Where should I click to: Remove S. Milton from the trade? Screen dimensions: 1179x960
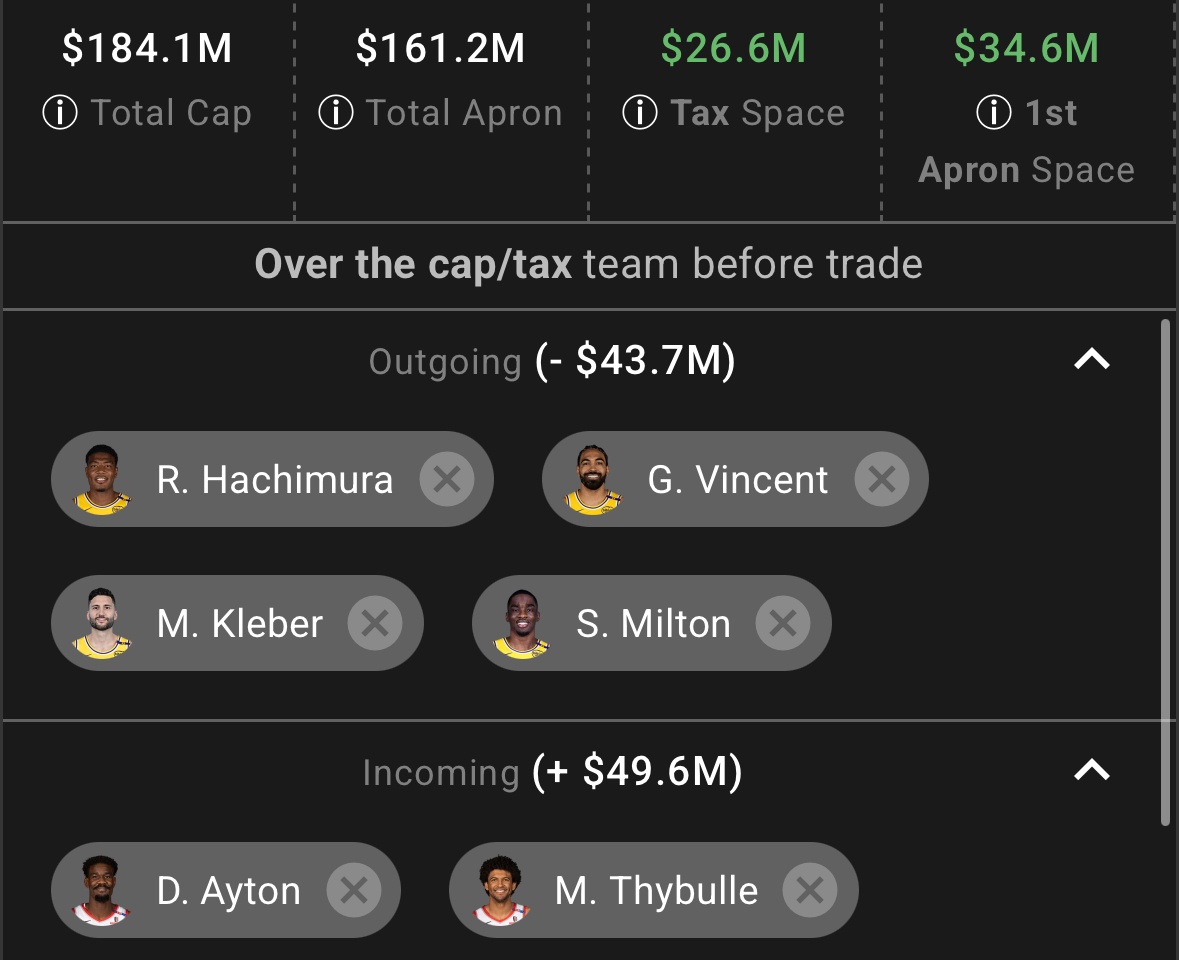tap(783, 623)
